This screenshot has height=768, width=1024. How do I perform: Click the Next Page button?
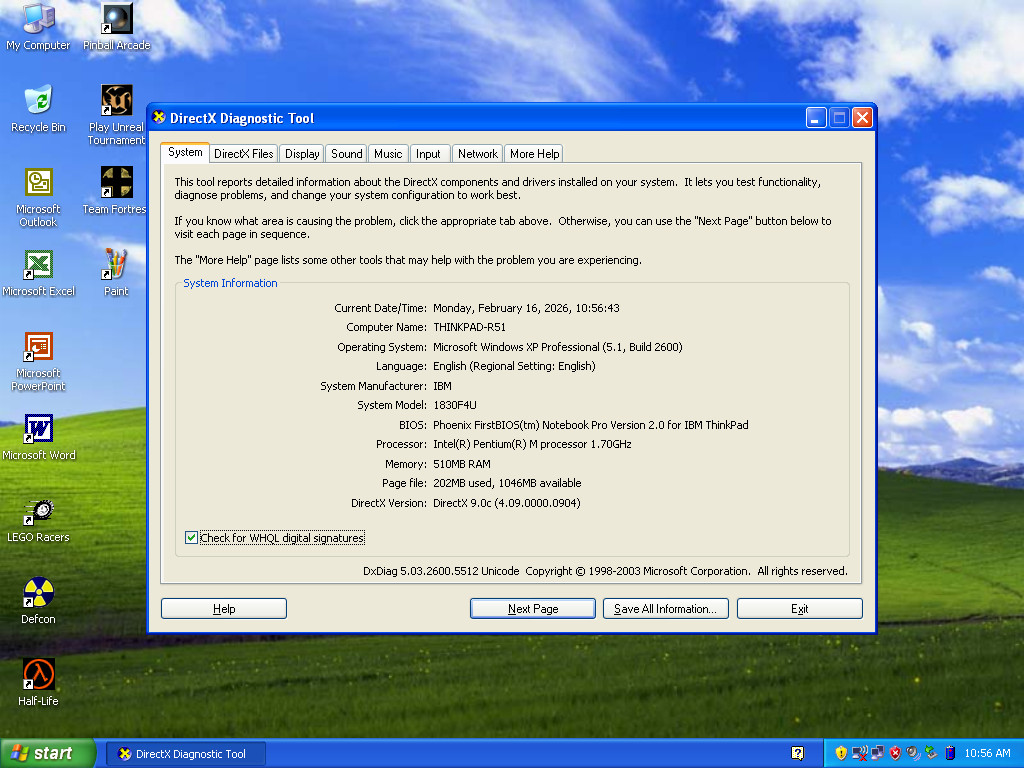coord(533,609)
